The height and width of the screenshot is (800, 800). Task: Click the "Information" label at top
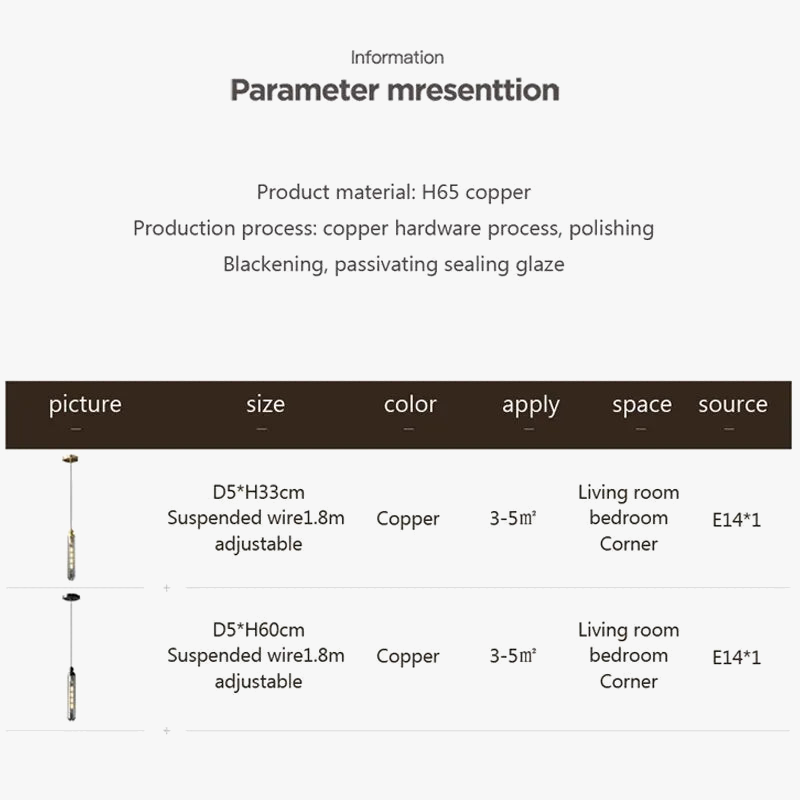coord(397,58)
